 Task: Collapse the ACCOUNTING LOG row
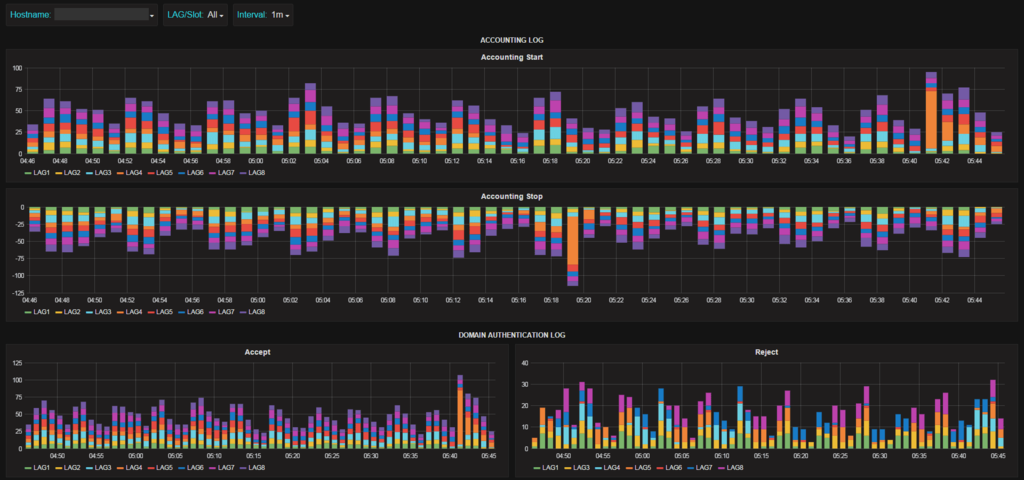511,40
